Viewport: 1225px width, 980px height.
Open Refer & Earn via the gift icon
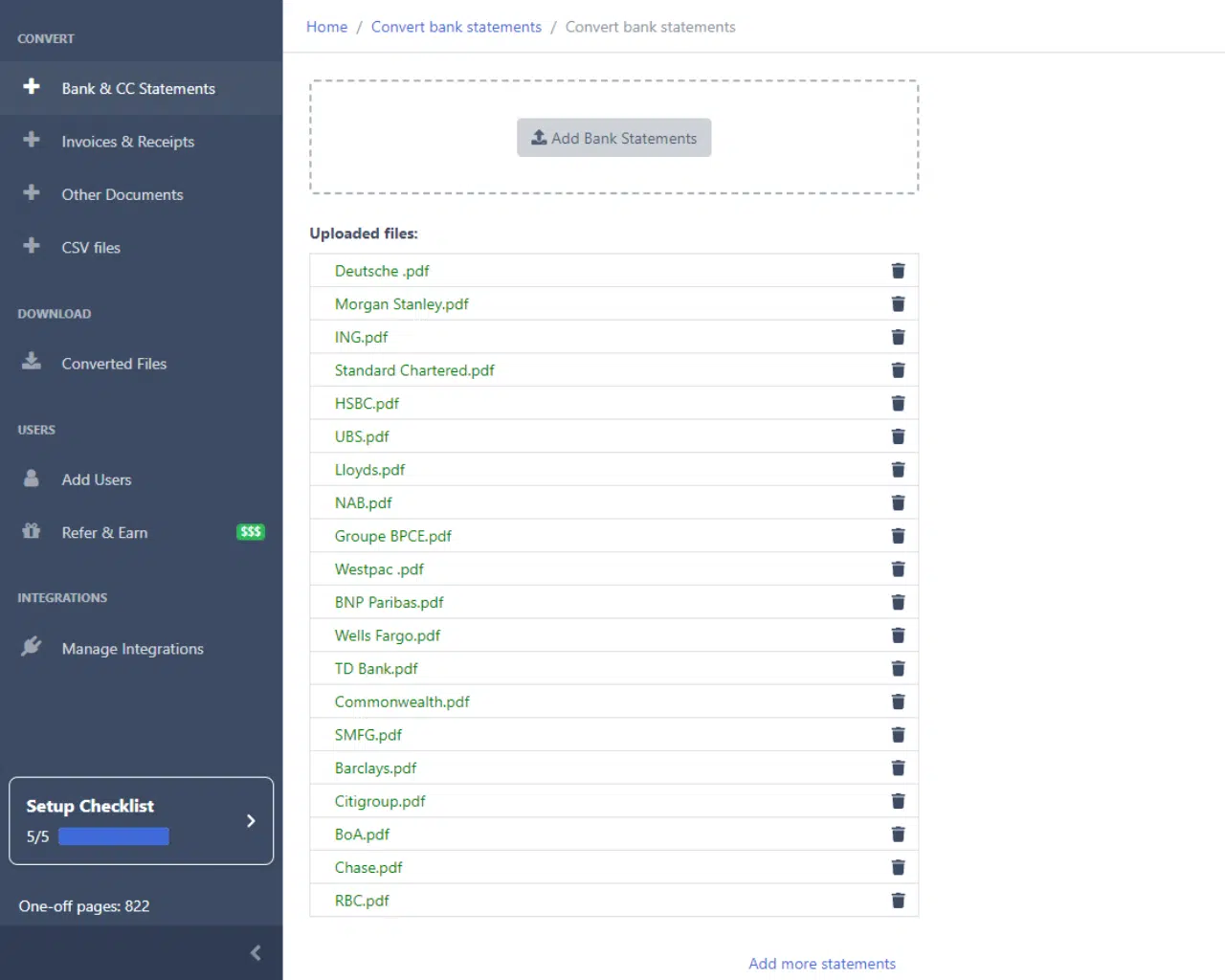(x=32, y=532)
